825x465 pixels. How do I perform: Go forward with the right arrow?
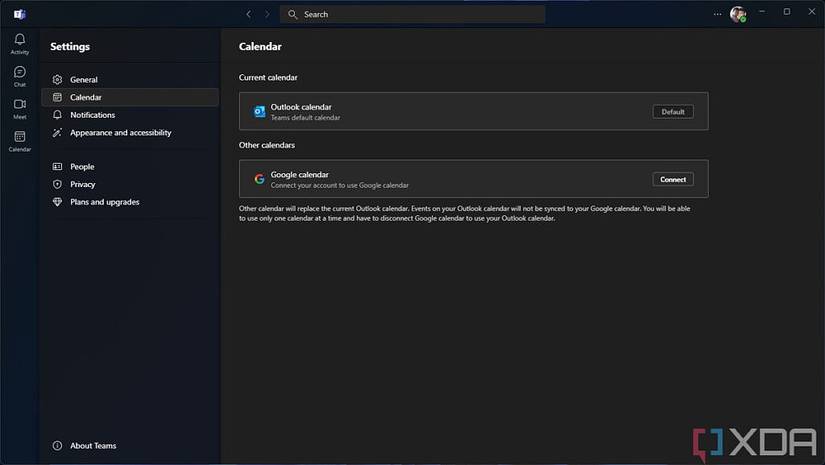pos(267,14)
